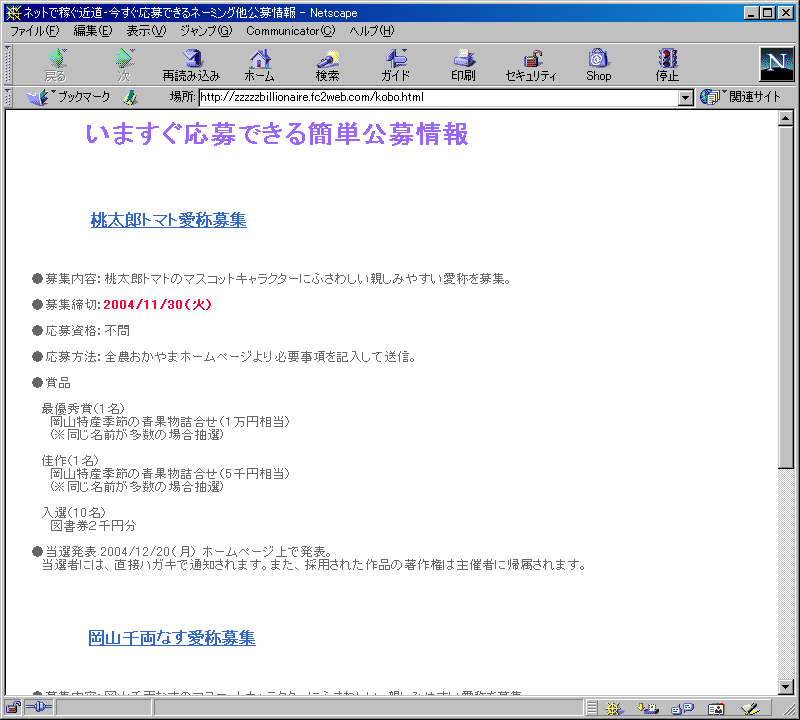
Task: Click the component bar grip handle
Action: pyautogui.click(x=591, y=708)
